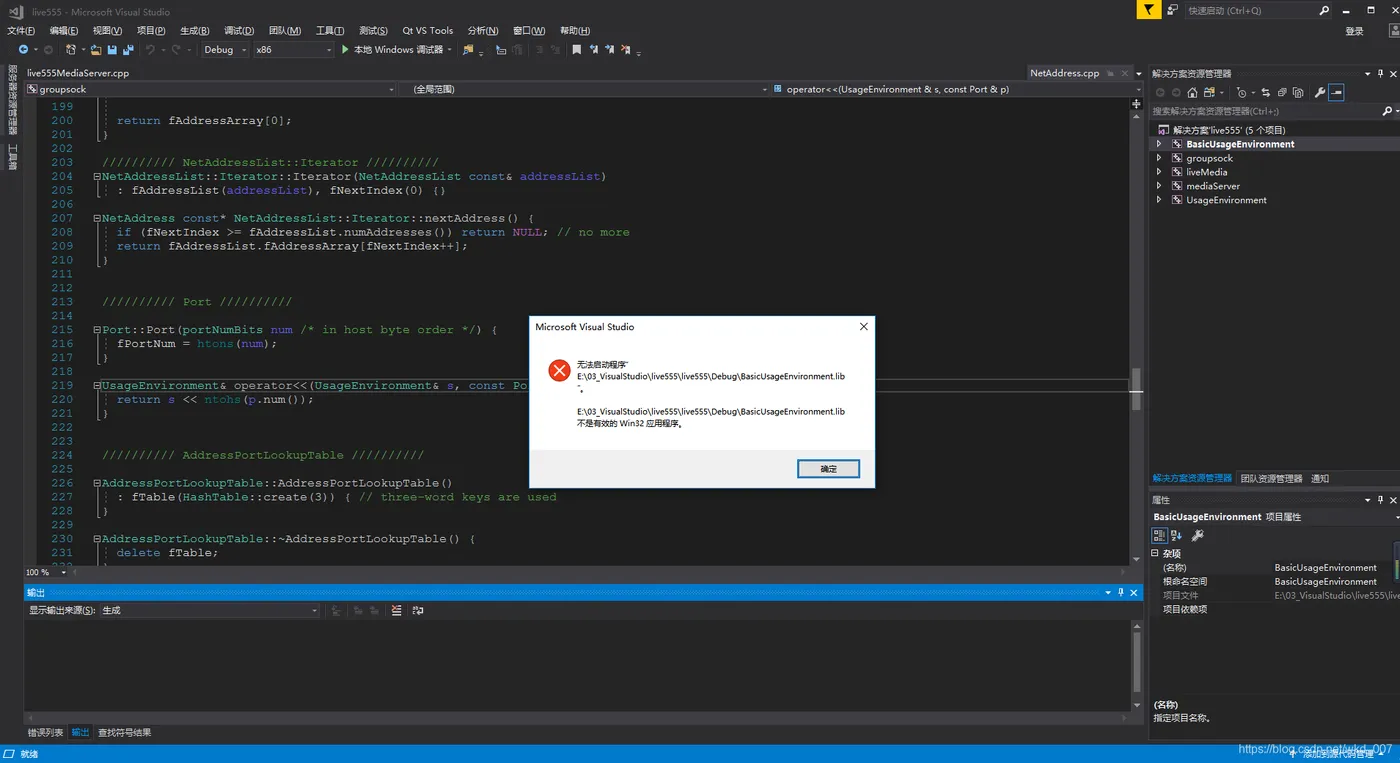The image size is (1400, 763).
Task: Expand the liveMedia project node
Action: 1159,172
